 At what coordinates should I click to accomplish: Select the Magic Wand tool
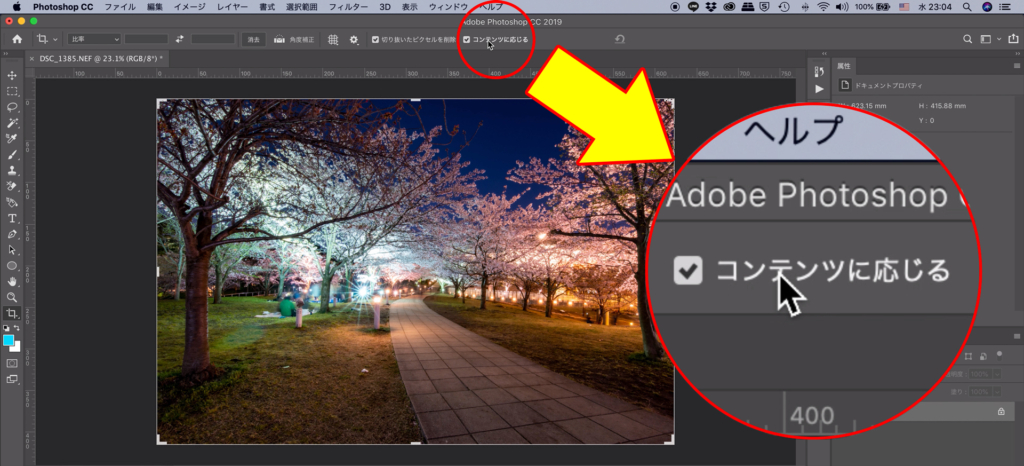tap(12, 123)
